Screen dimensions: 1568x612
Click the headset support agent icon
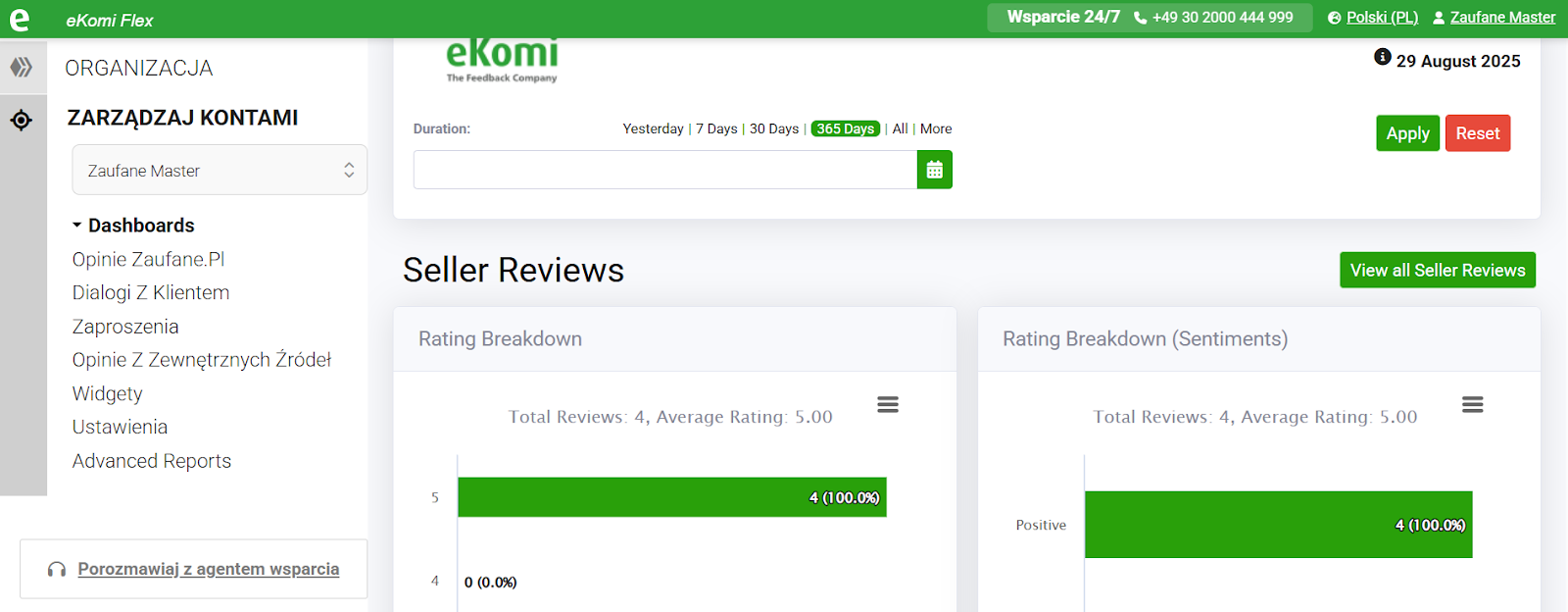pyautogui.click(x=57, y=570)
